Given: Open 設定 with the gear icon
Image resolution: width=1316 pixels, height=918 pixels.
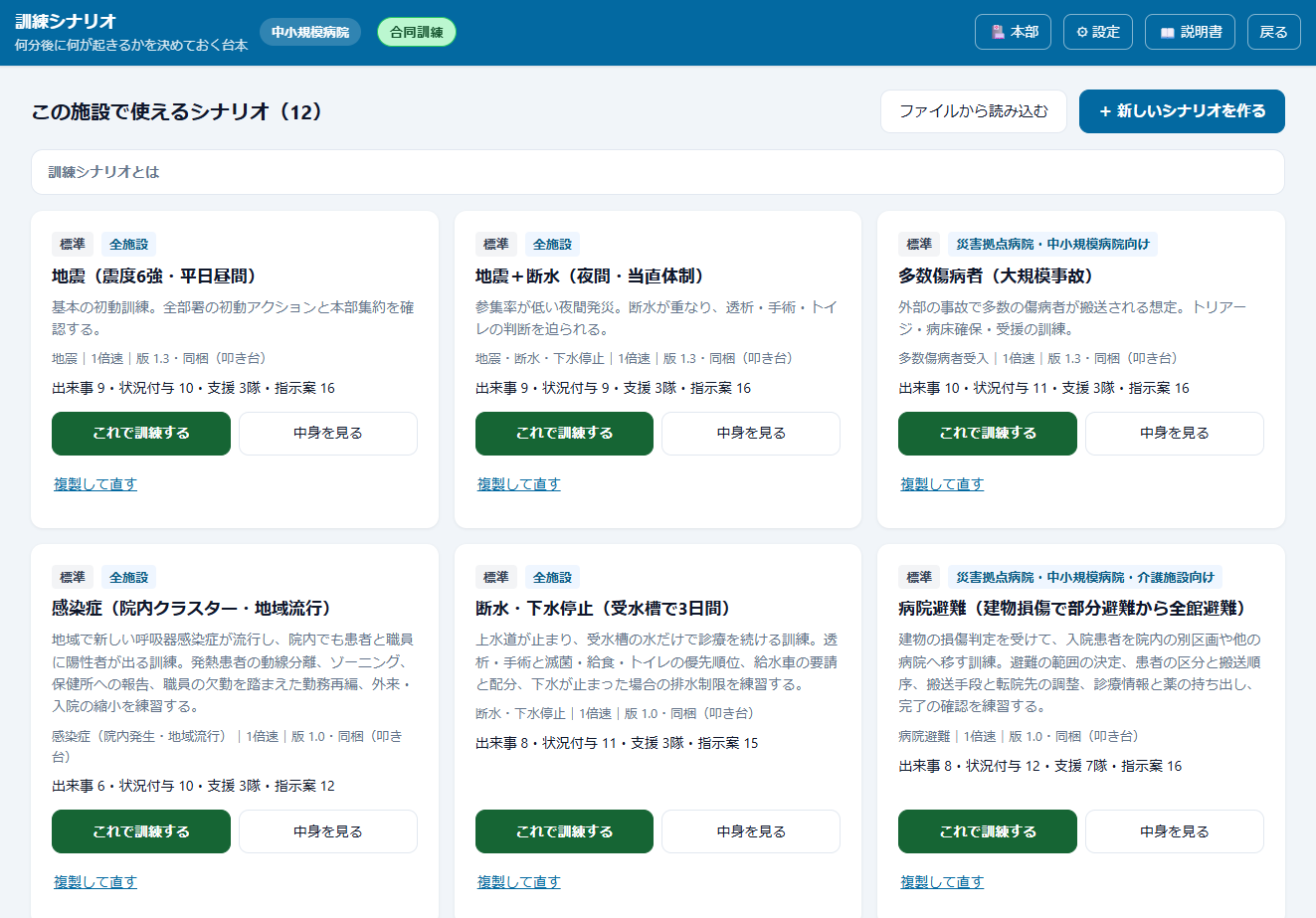Looking at the screenshot, I should (1098, 32).
